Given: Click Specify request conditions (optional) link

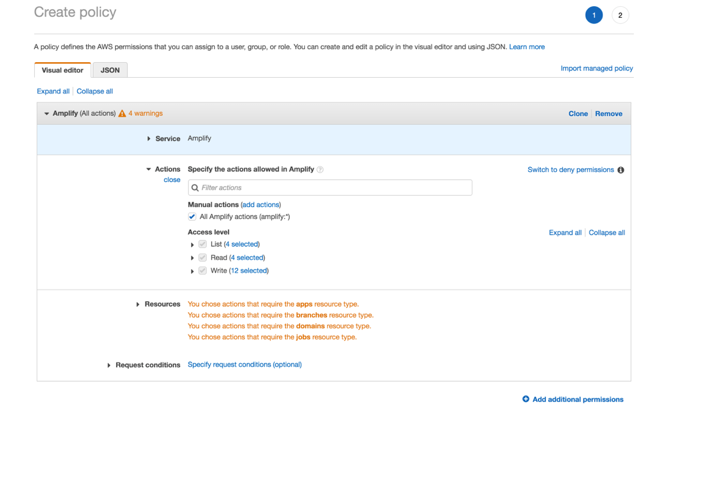Looking at the screenshot, I should tap(244, 364).
